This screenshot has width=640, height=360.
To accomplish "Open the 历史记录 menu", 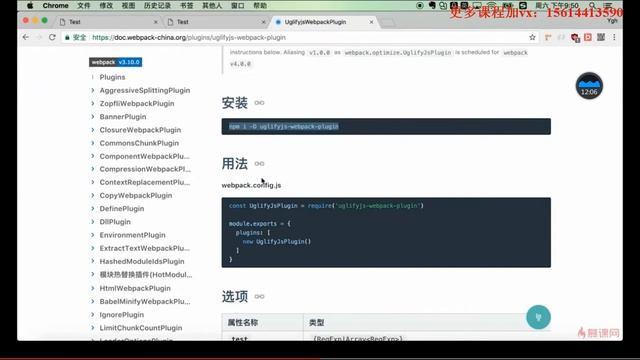I will (157, 6).
